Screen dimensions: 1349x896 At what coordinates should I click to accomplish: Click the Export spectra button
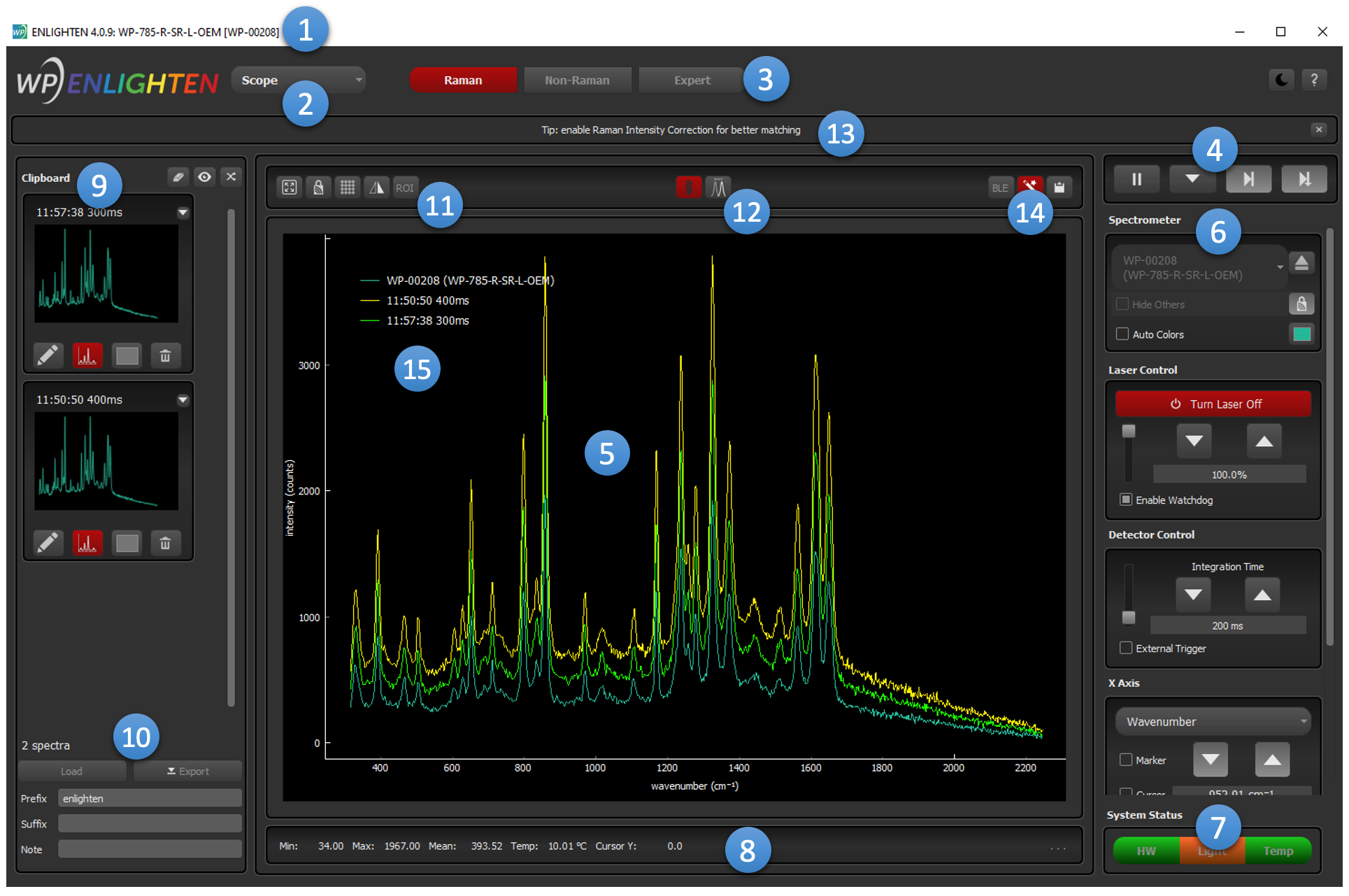187,771
